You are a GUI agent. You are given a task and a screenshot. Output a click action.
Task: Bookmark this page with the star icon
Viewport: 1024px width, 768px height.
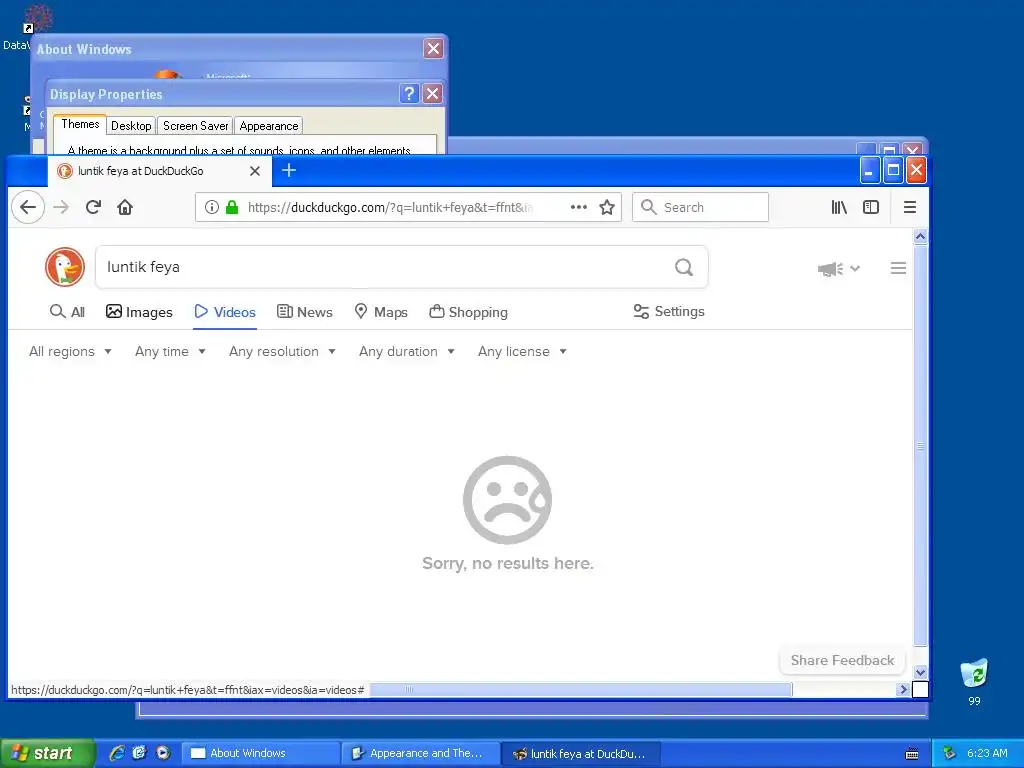[607, 207]
